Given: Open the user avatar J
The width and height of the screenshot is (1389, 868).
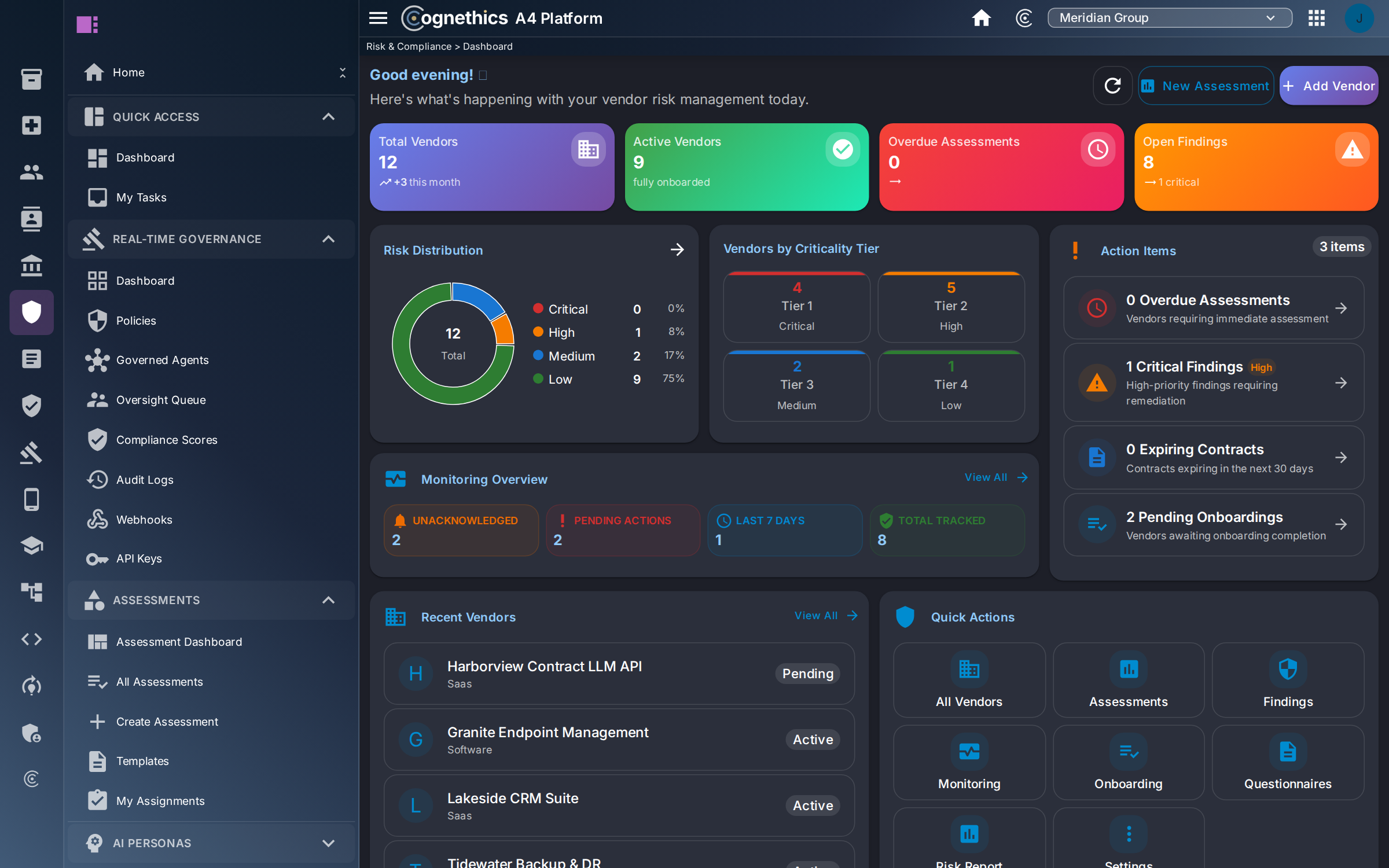Looking at the screenshot, I should coord(1359,18).
